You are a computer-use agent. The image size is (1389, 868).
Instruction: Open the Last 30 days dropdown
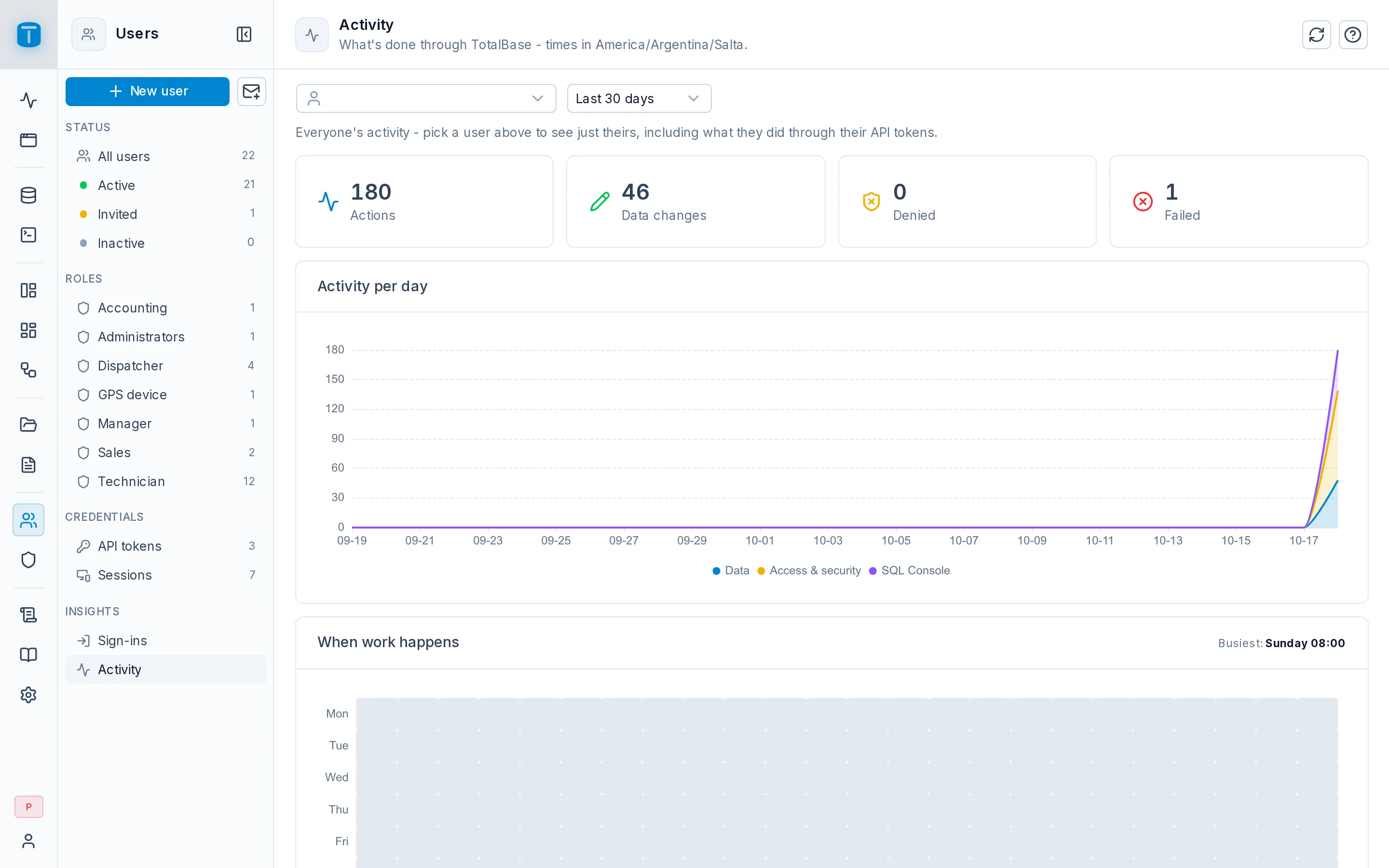639,99
